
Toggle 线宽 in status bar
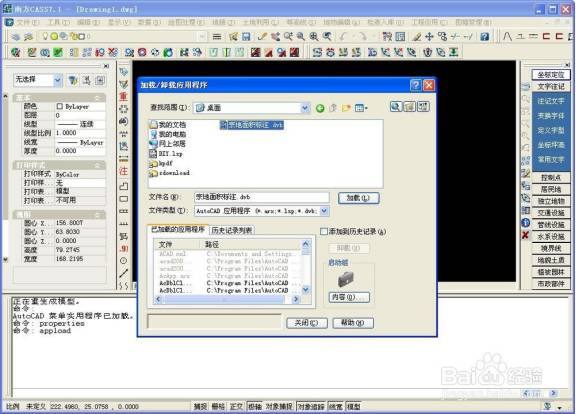(335, 406)
